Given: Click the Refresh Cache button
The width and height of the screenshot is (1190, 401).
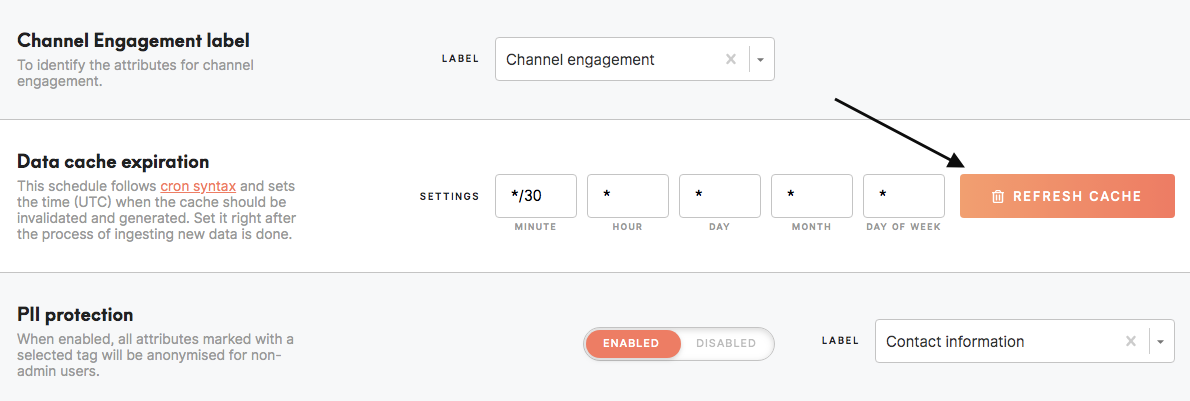Looking at the screenshot, I should click(1067, 196).
